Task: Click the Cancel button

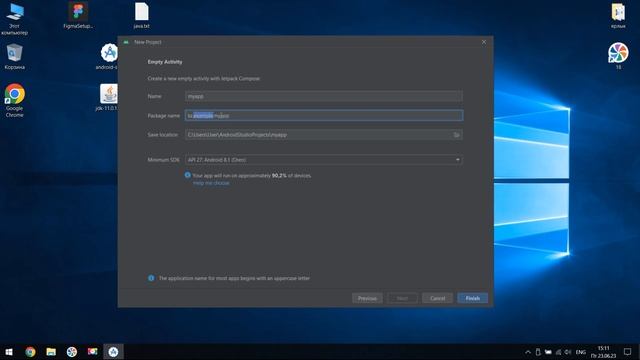Action: coord(438,298)
